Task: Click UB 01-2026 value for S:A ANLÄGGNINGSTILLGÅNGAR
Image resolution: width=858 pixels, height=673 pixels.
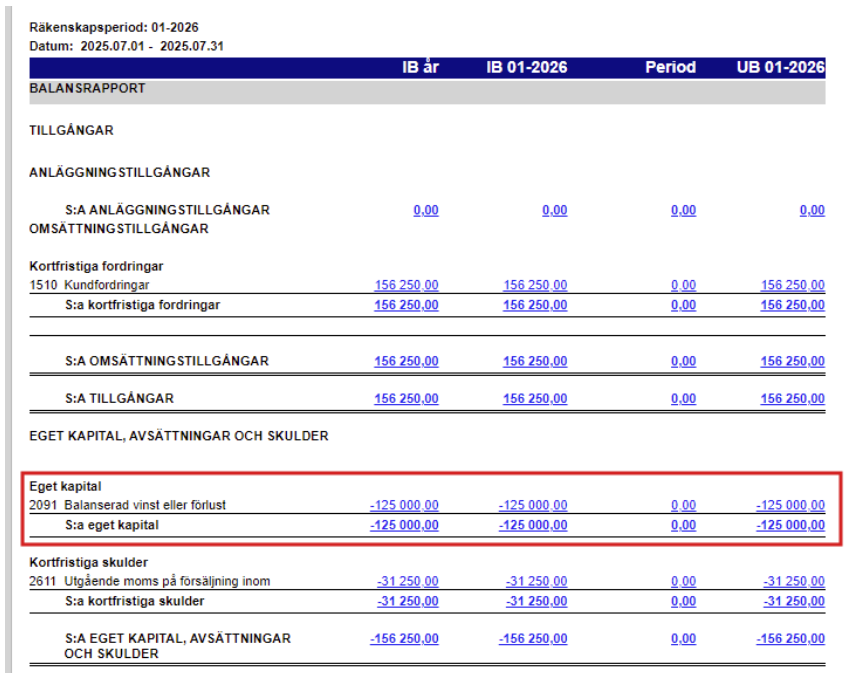Action: (812, 211)
